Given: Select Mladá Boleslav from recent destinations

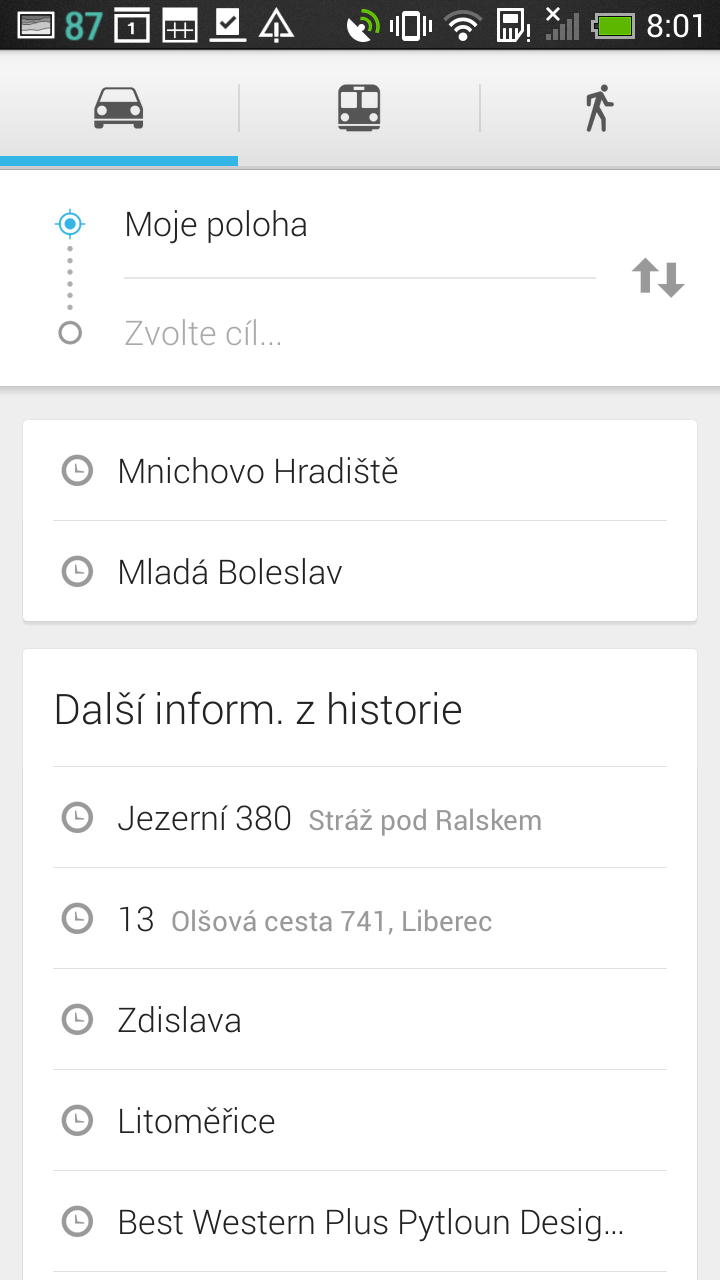Looking at the screenshot, I should click(230, 571).
